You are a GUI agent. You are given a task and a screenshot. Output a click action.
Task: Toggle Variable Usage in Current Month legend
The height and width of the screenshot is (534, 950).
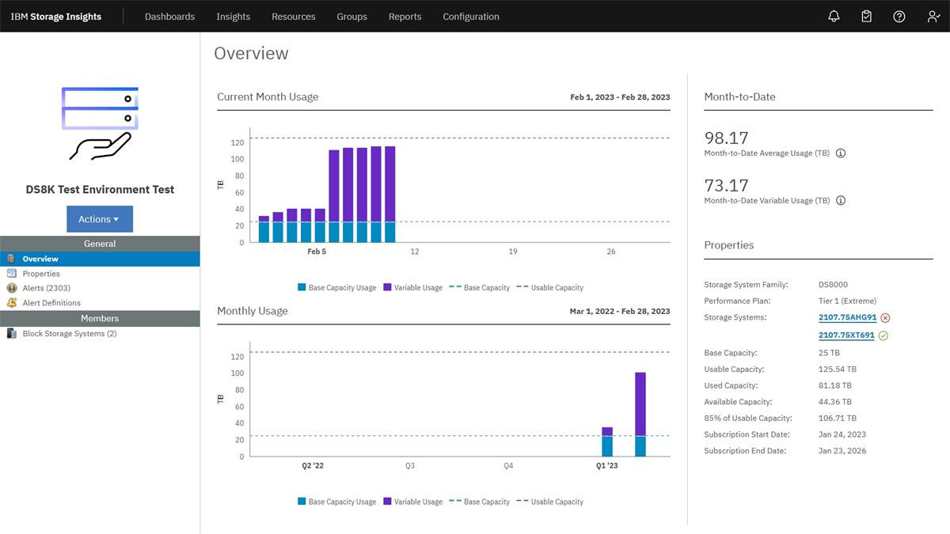coord(413,287)
